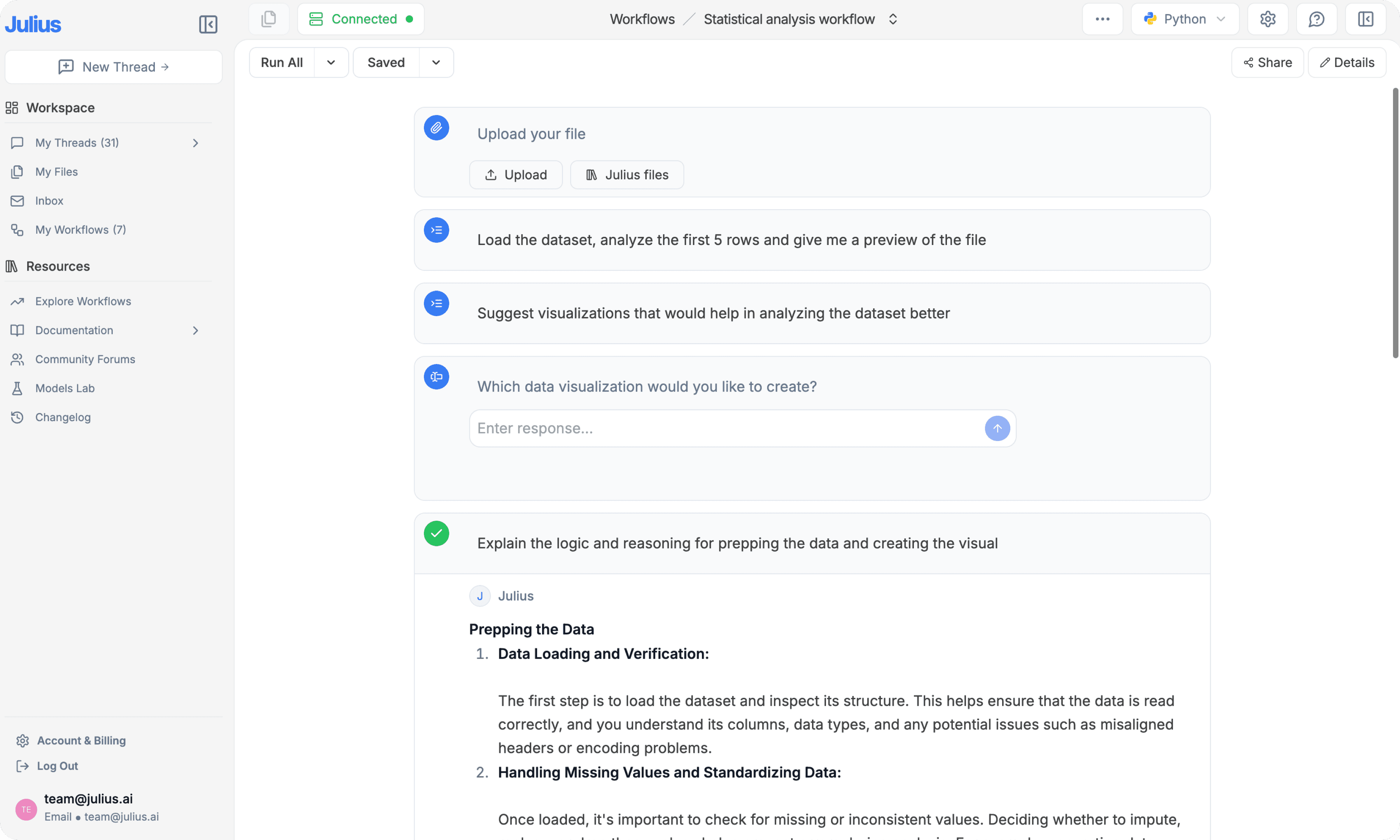
Task: Click the Share button
Action: click(x=1267, y=63)
